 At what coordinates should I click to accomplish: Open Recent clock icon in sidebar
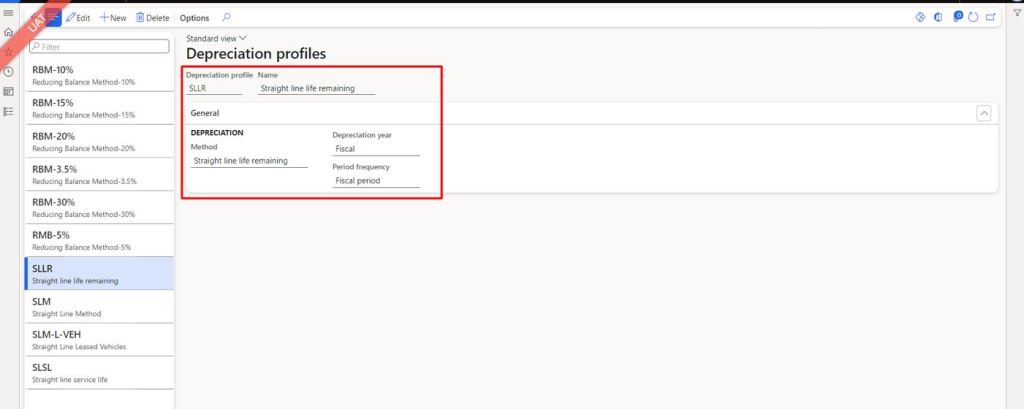(9, 71)
